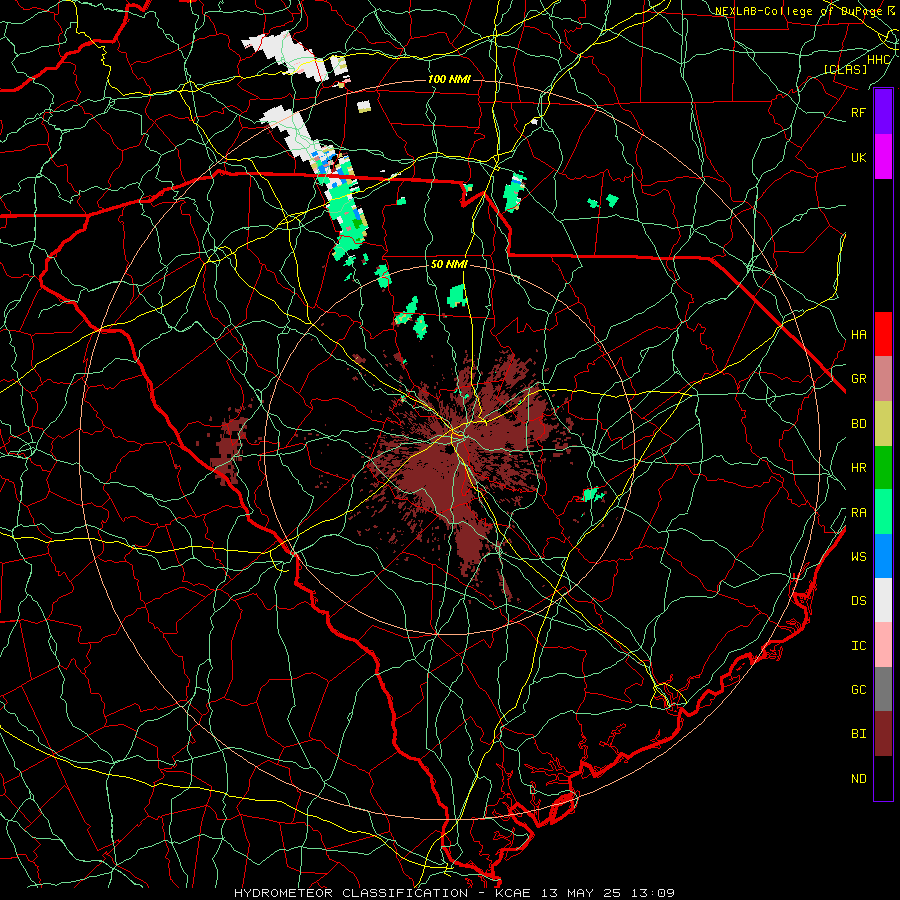The height and width of the screenshot is (900, 900).
Task: Click the biological echo patch west of the radar
Action: pyautogui.click(x=228, y=447)
